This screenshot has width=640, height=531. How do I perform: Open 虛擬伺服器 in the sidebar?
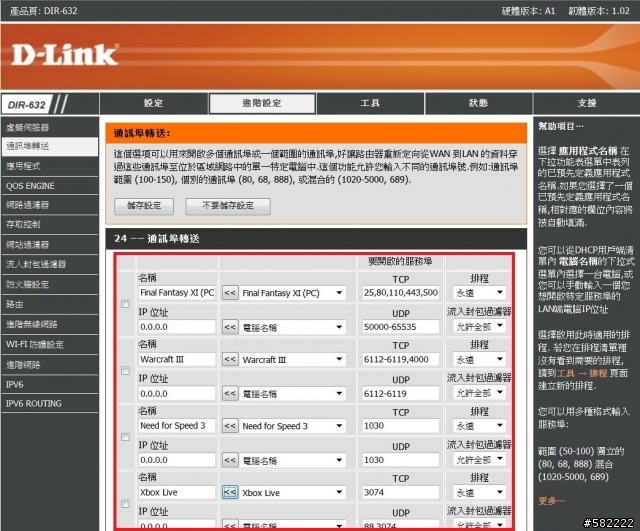tap(50, 127)
